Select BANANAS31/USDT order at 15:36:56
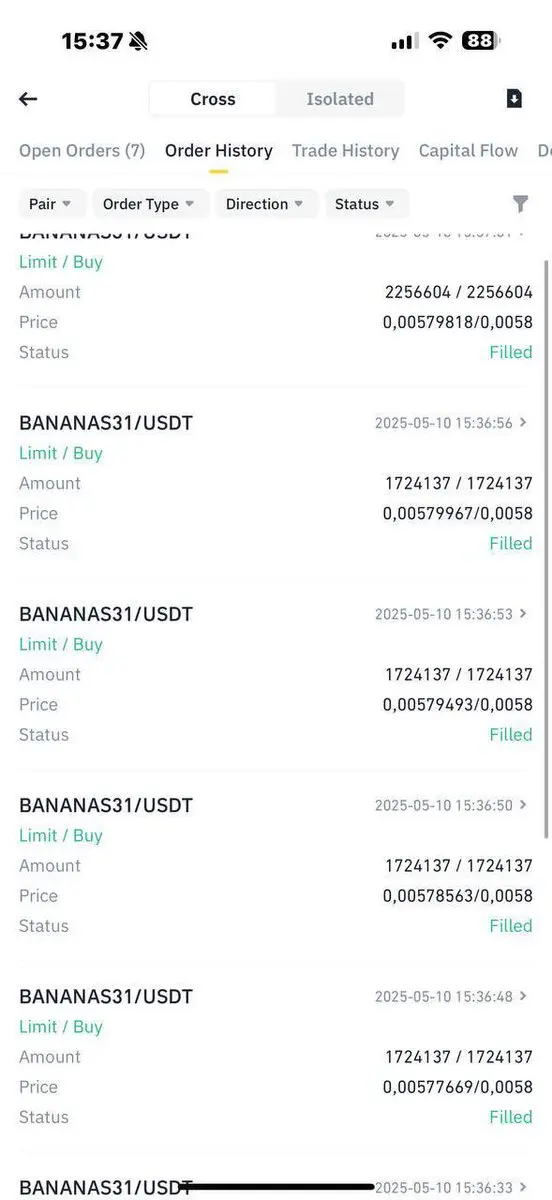This screenshot has width=552, height=1200. pos(276,483)
